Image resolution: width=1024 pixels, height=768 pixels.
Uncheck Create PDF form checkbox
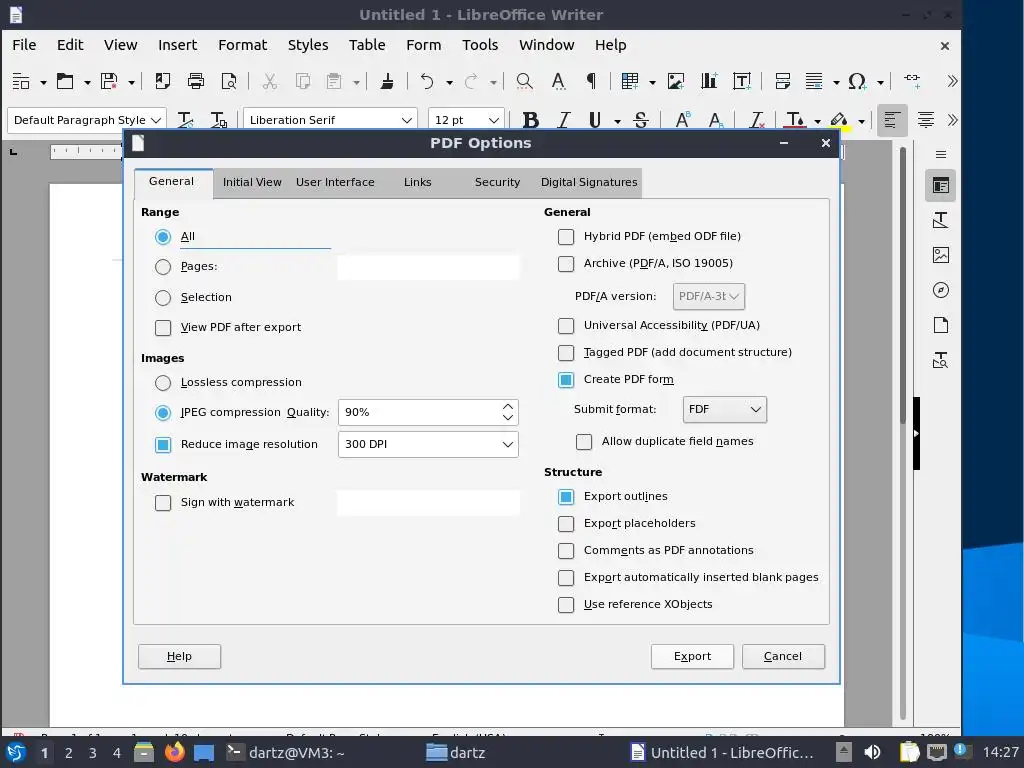(x=566, y=380)
